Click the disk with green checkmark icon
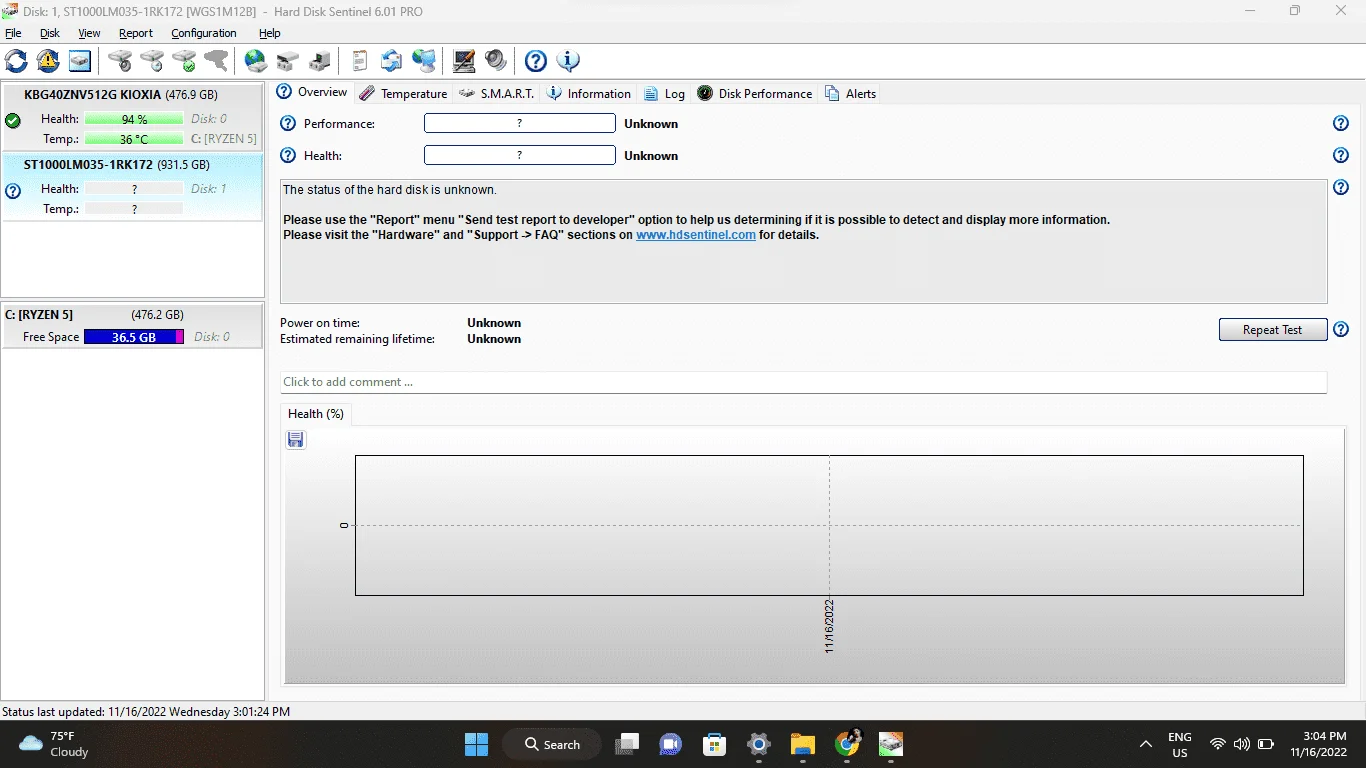1366x768 pixels. pyautogui.click(x=184, y=61)
